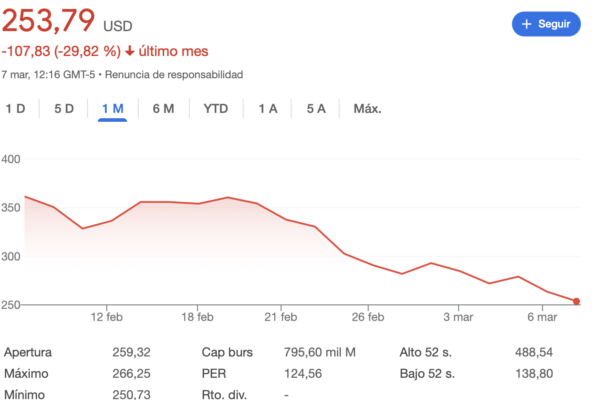Select the 1 M range tab

(x=112, y=109)
